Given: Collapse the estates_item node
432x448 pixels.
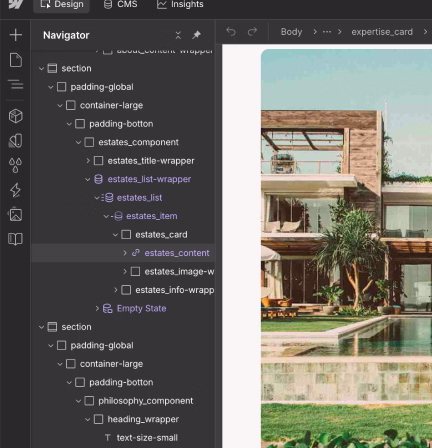Looking at the screenshot, I should tap(106, 216).
